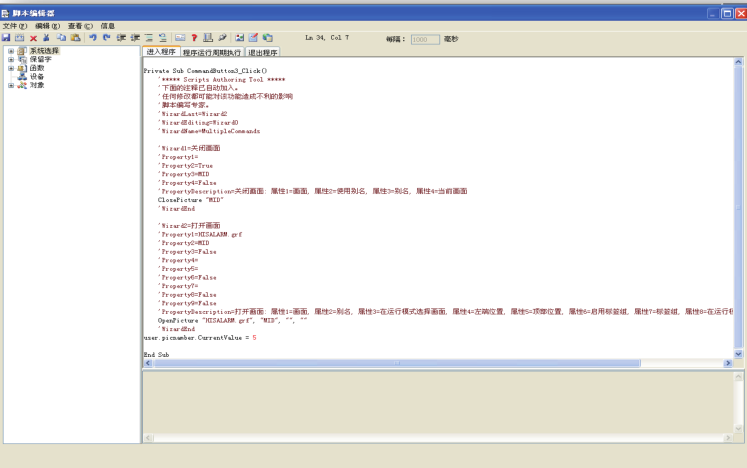
Task: Select the 保留字 tree label
Action: pos(40,59)
